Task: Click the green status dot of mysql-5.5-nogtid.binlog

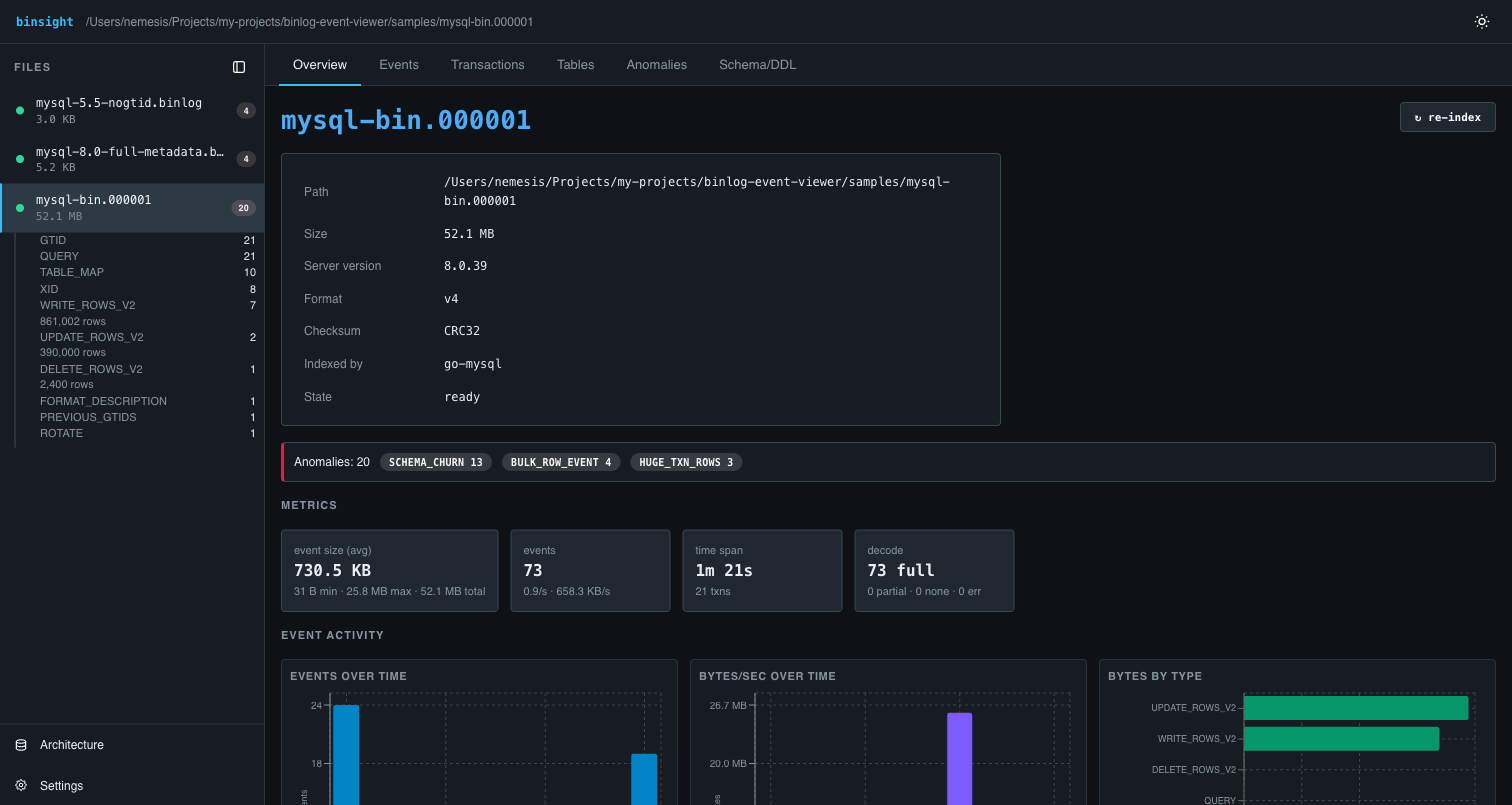Action: point(20,110)
